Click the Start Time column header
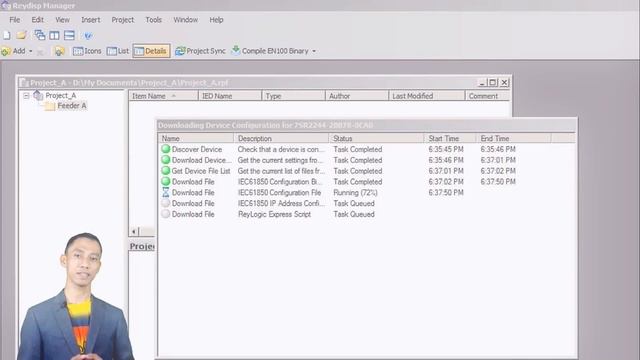 pyautogui.click(x=450, y=138)
